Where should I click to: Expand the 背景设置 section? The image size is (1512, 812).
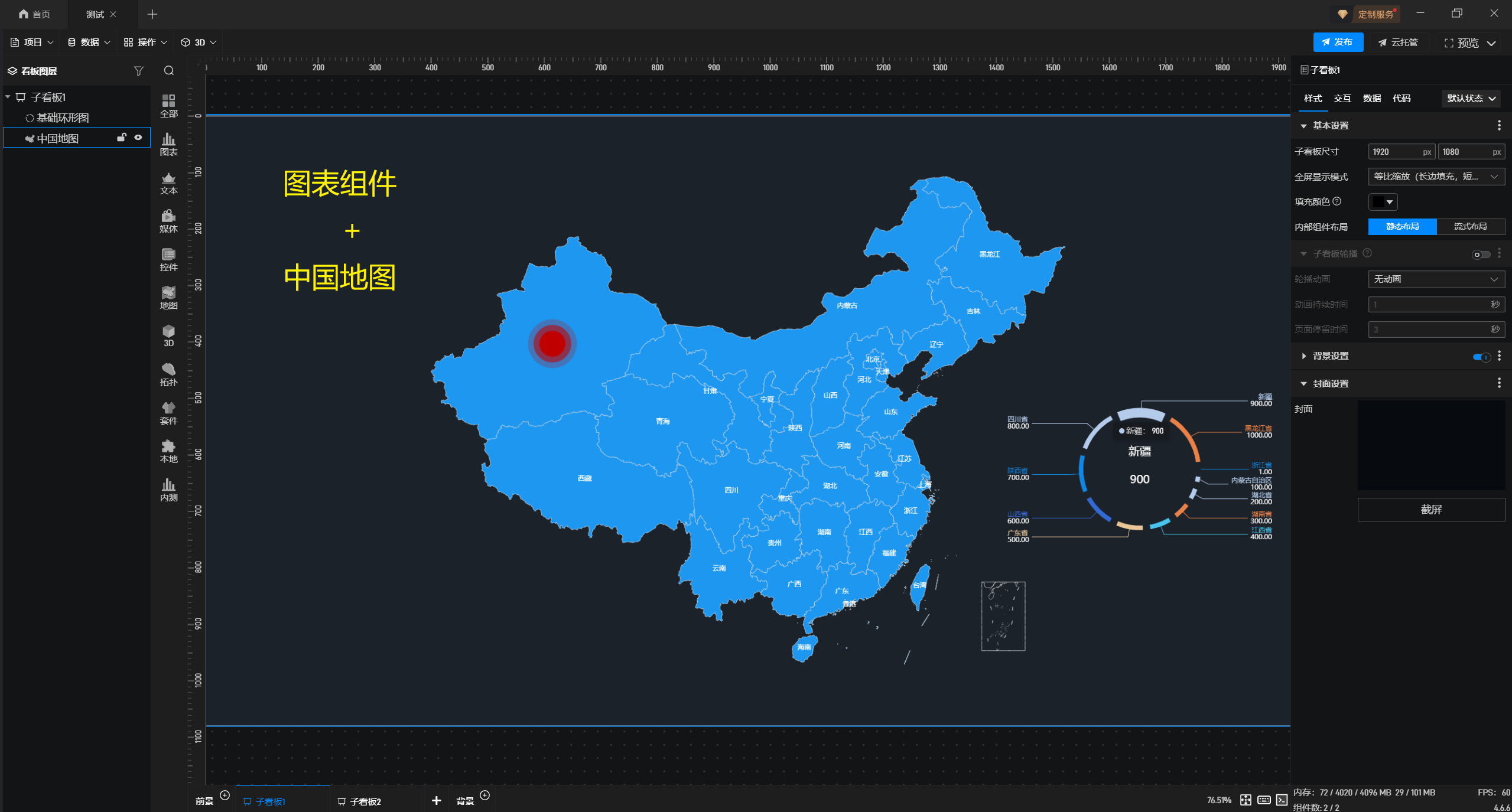1303,356
